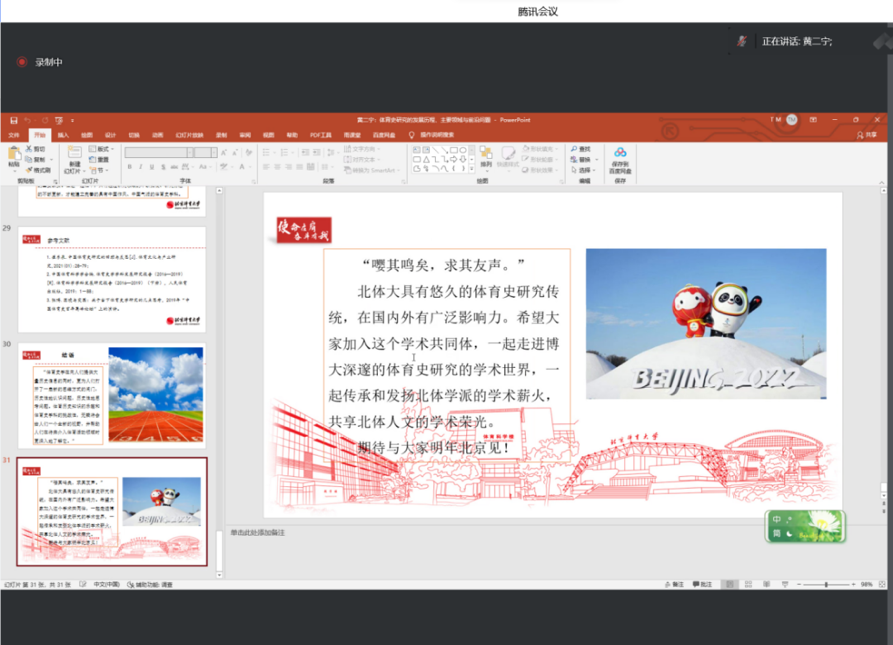893x645 pixels.
Task: Toggle bold formatting
Action: [x=128, y=165]
